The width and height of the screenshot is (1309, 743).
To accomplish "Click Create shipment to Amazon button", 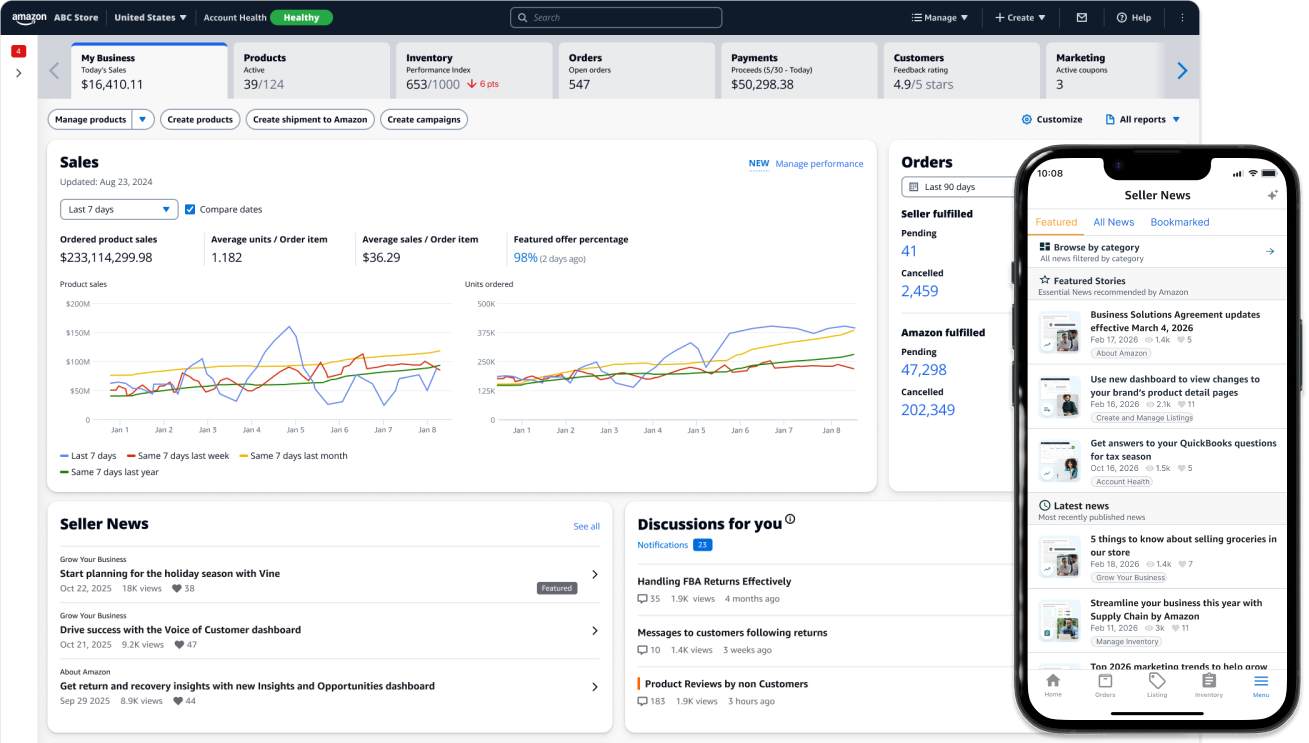I will click(310, 120).
